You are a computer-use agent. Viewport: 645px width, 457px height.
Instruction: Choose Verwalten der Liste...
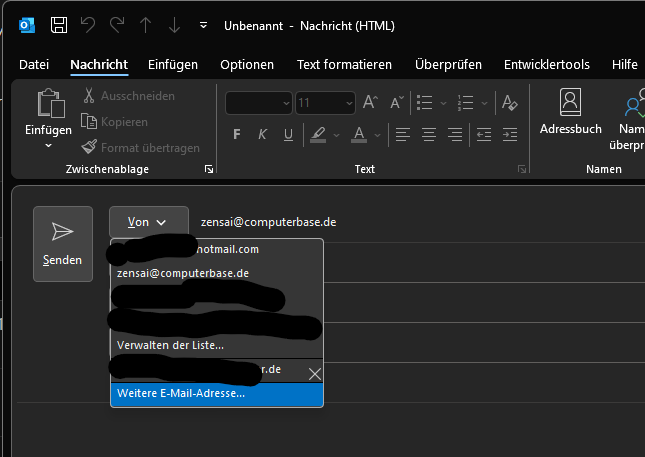click(x=217, y=345)
